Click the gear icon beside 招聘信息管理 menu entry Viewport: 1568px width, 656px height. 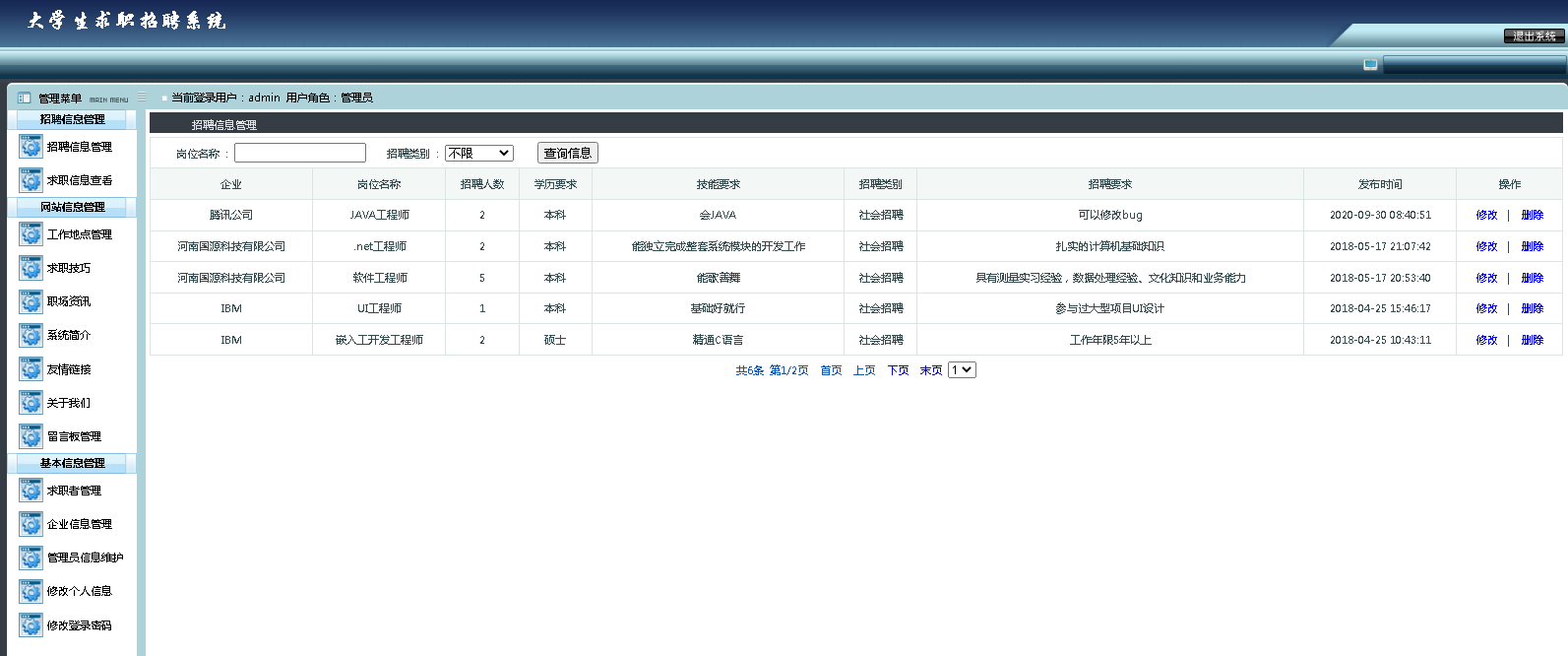[x=31, y=147]
